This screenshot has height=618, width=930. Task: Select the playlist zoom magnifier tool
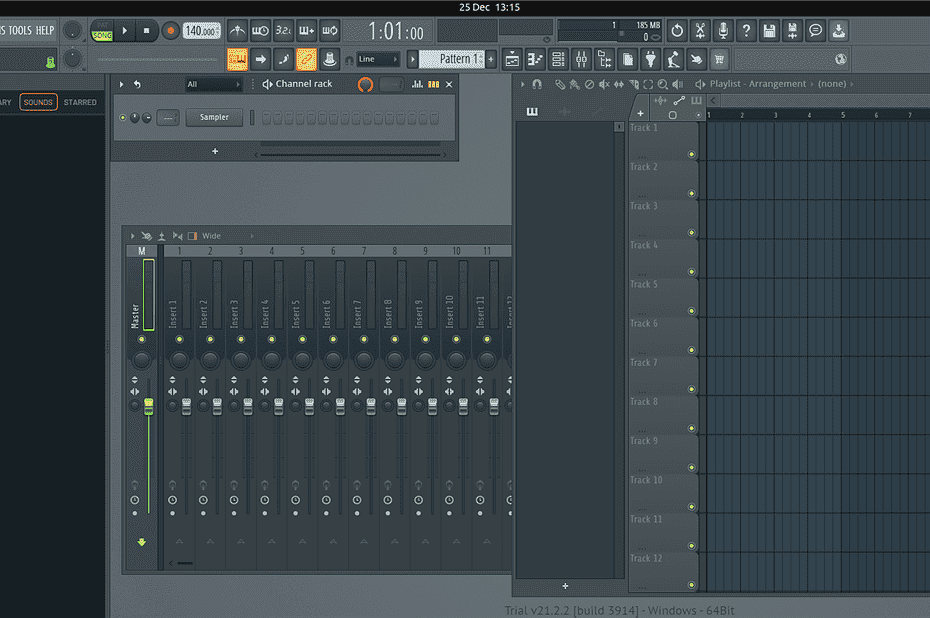tap(663, 84)
